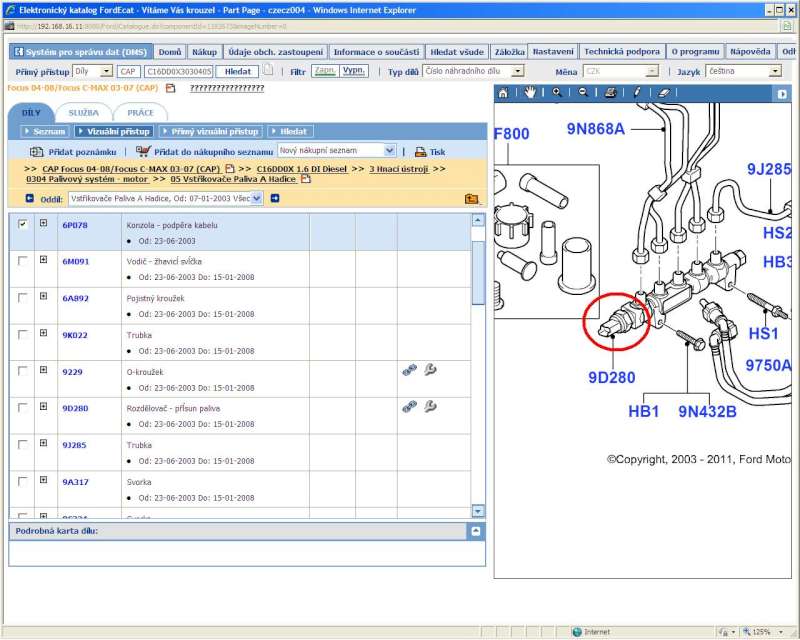
Task: Click the diagram home icon
Action: (x=504, y=93)
